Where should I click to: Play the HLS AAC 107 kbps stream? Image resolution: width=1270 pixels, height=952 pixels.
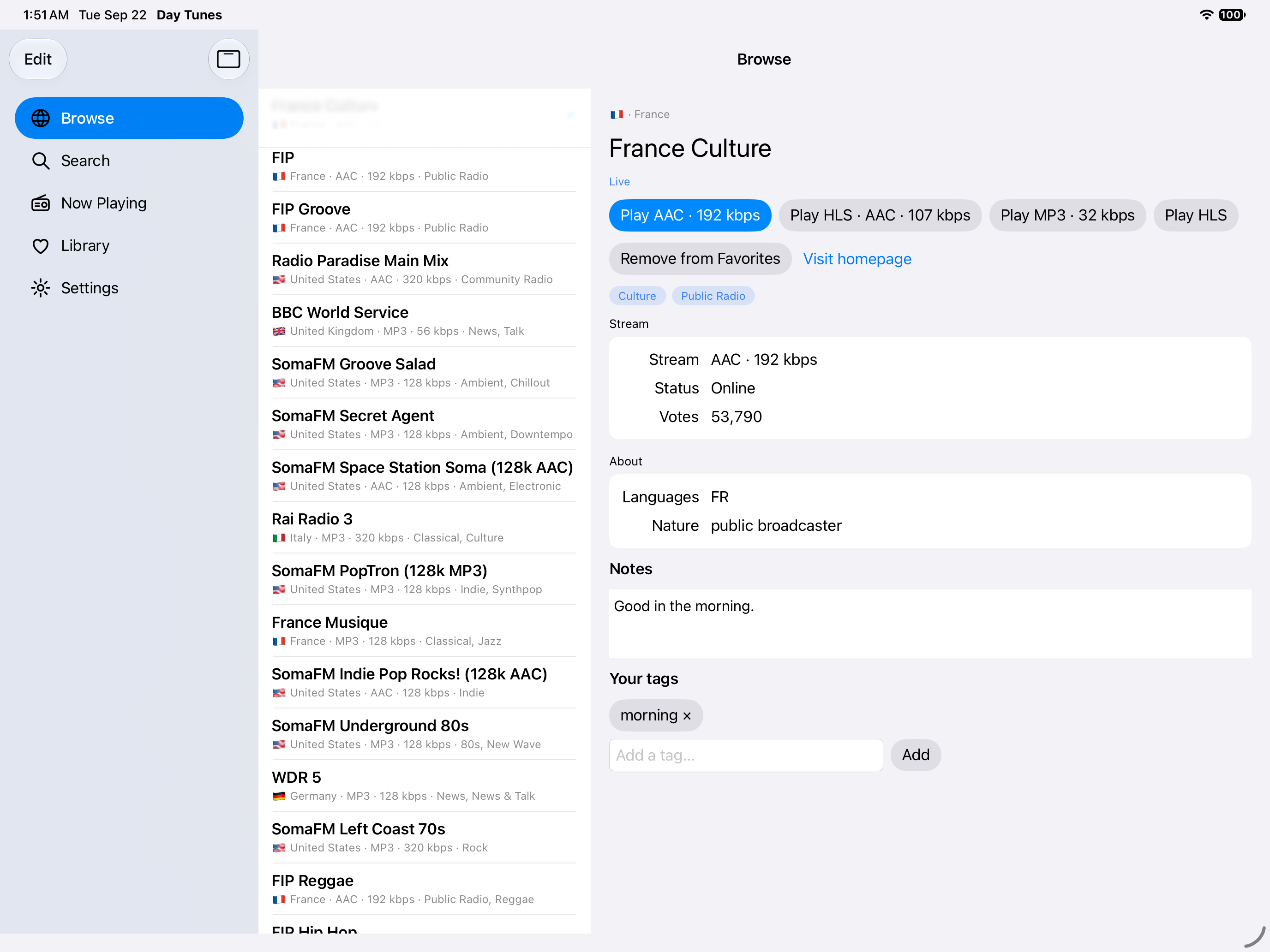coord(880,215)
